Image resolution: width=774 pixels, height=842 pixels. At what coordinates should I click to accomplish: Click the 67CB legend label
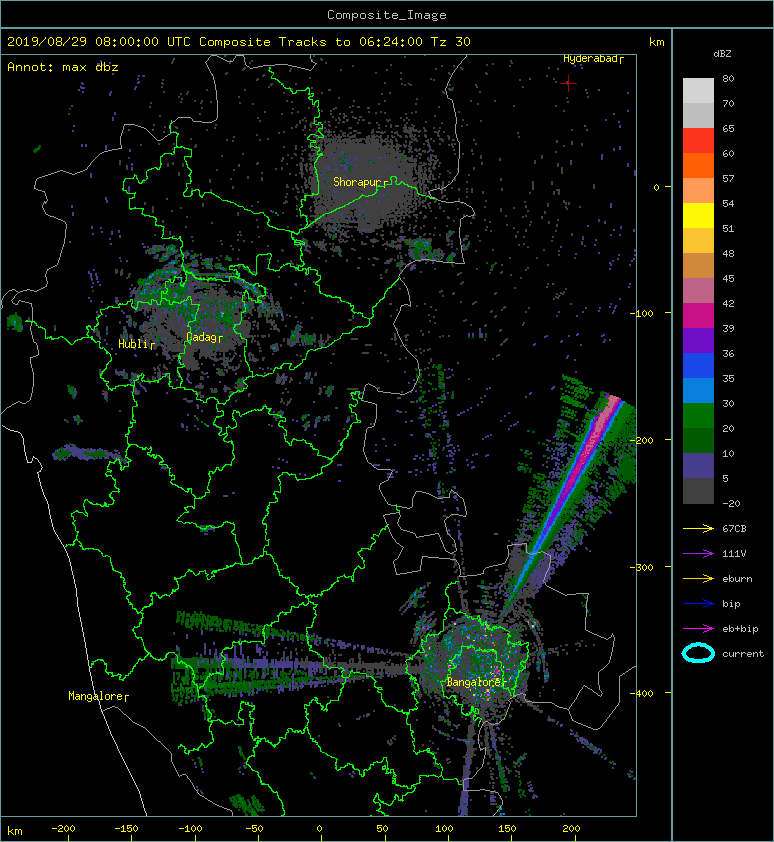pos(734,528)
